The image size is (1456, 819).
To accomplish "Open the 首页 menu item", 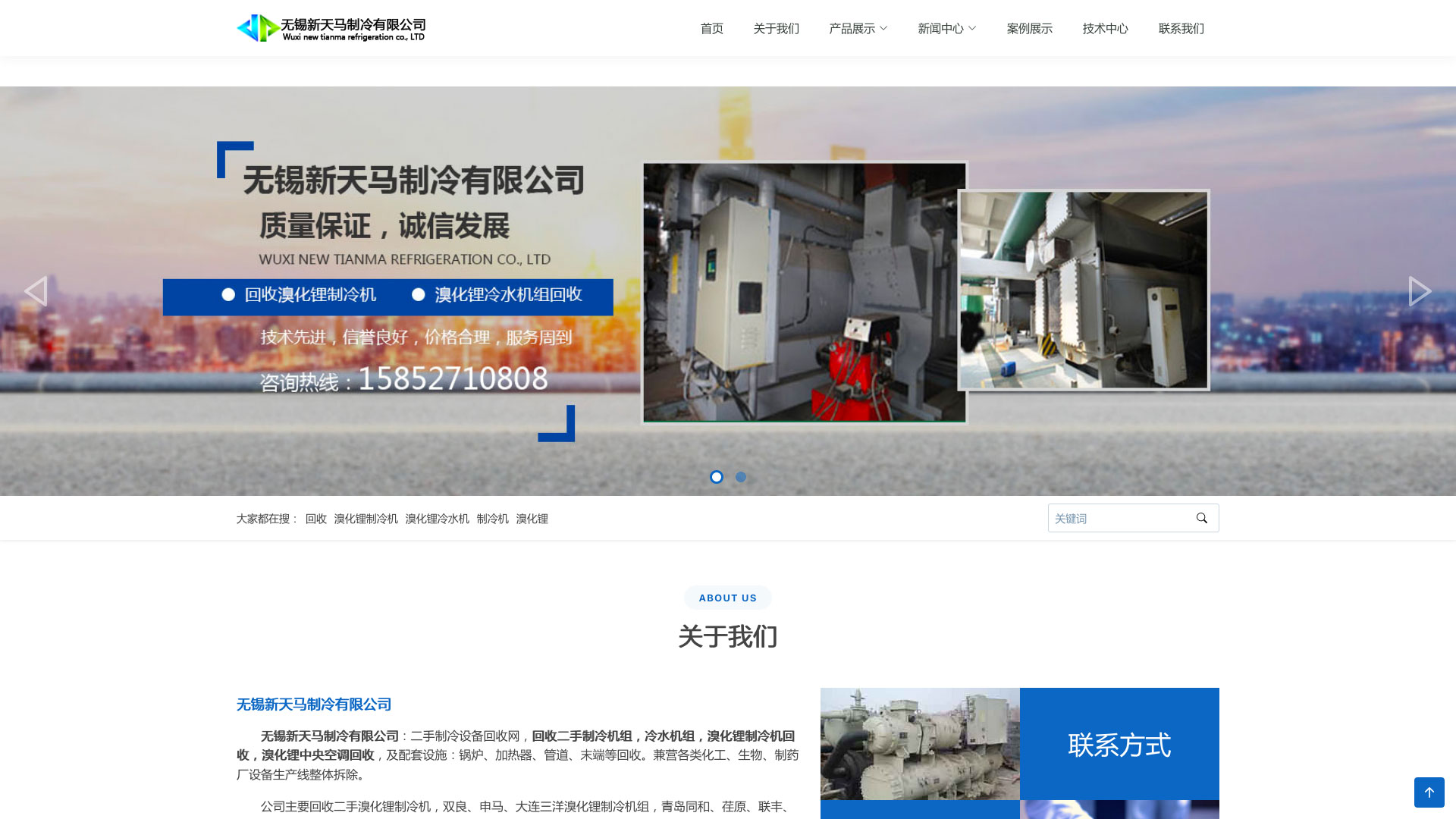I will pyautogui.click(x=711, y=29).
